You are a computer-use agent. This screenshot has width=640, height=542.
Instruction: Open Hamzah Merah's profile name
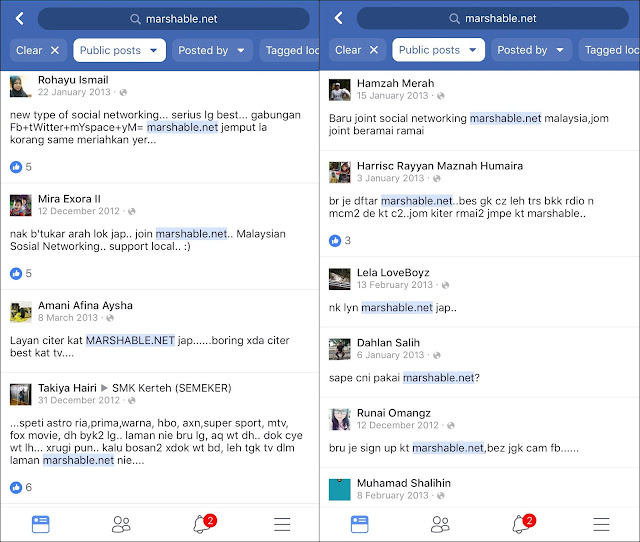(396, 83)
